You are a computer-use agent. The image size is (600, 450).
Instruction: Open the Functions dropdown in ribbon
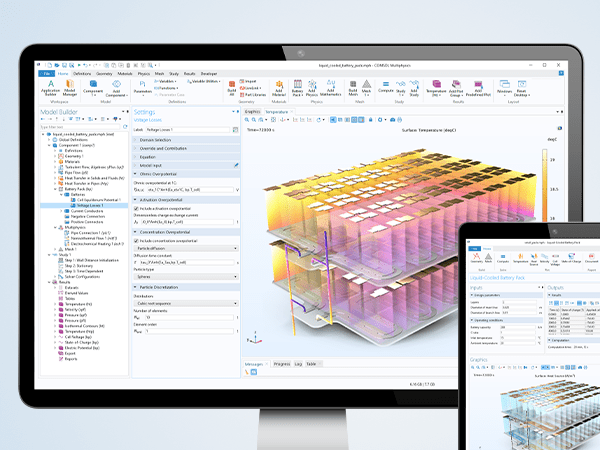tap(166, 88)
